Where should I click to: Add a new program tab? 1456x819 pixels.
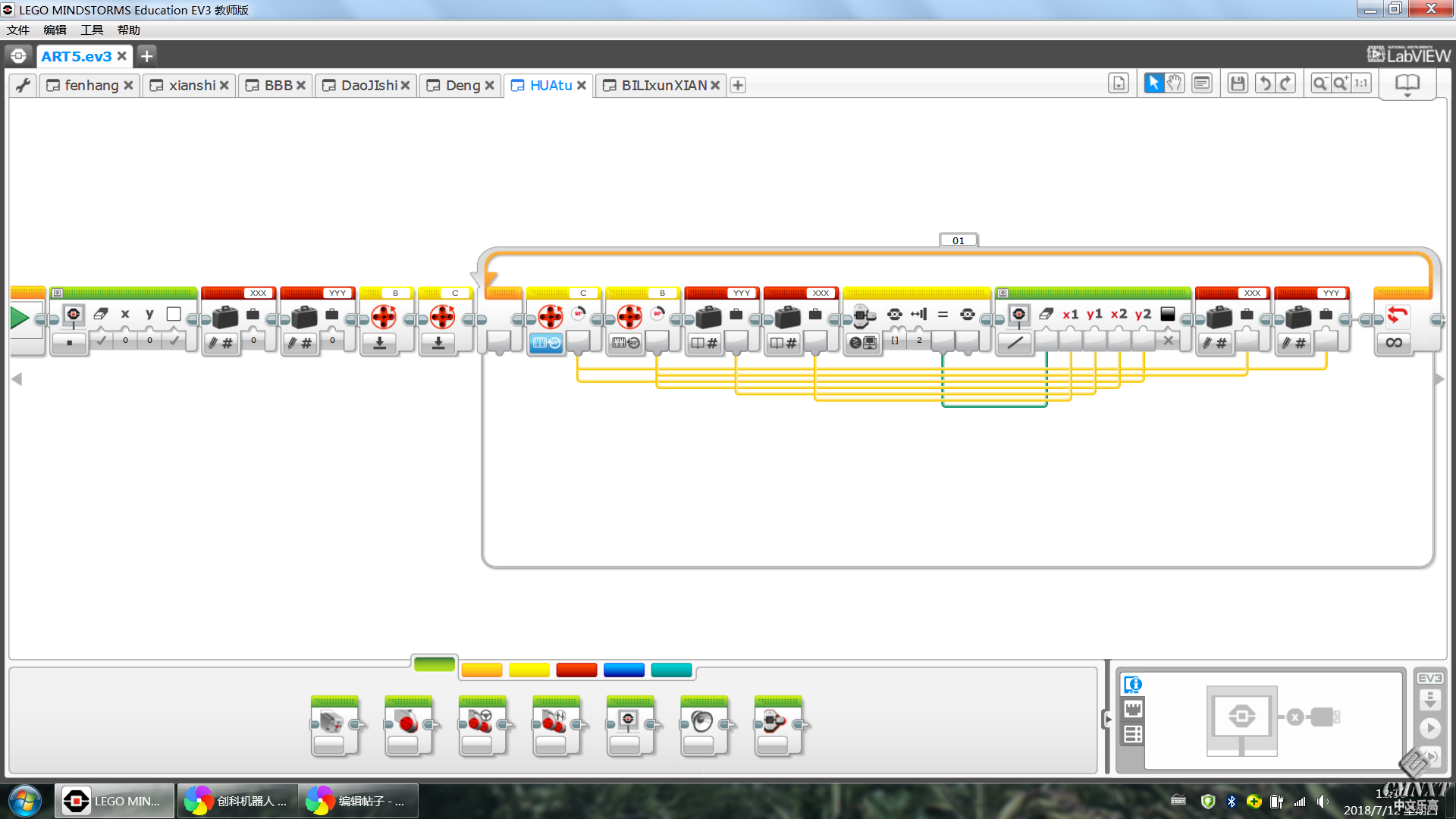click(x=738, y=85)
